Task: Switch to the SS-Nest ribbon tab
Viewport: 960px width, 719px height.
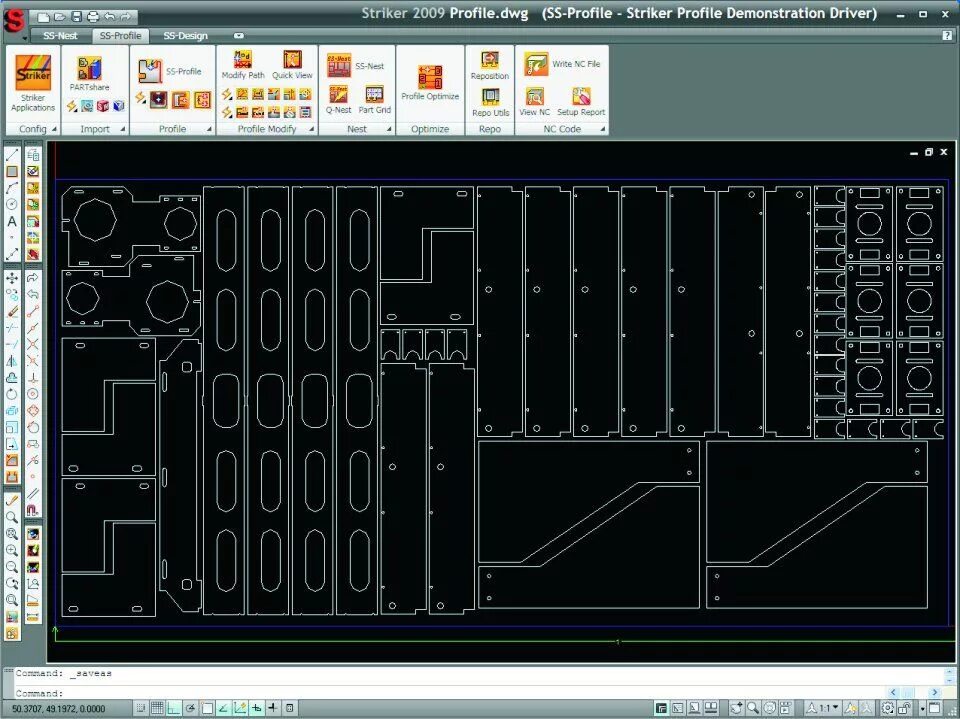Action: pos(60,36)
